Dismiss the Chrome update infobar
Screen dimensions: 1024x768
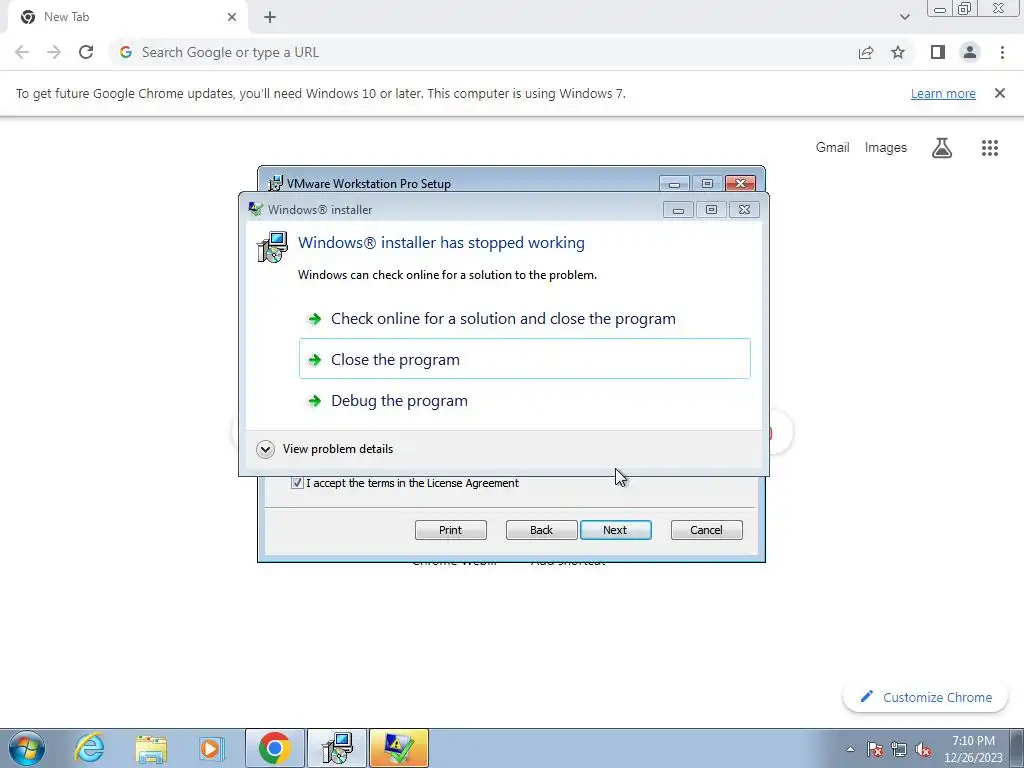tap(999, 93)
